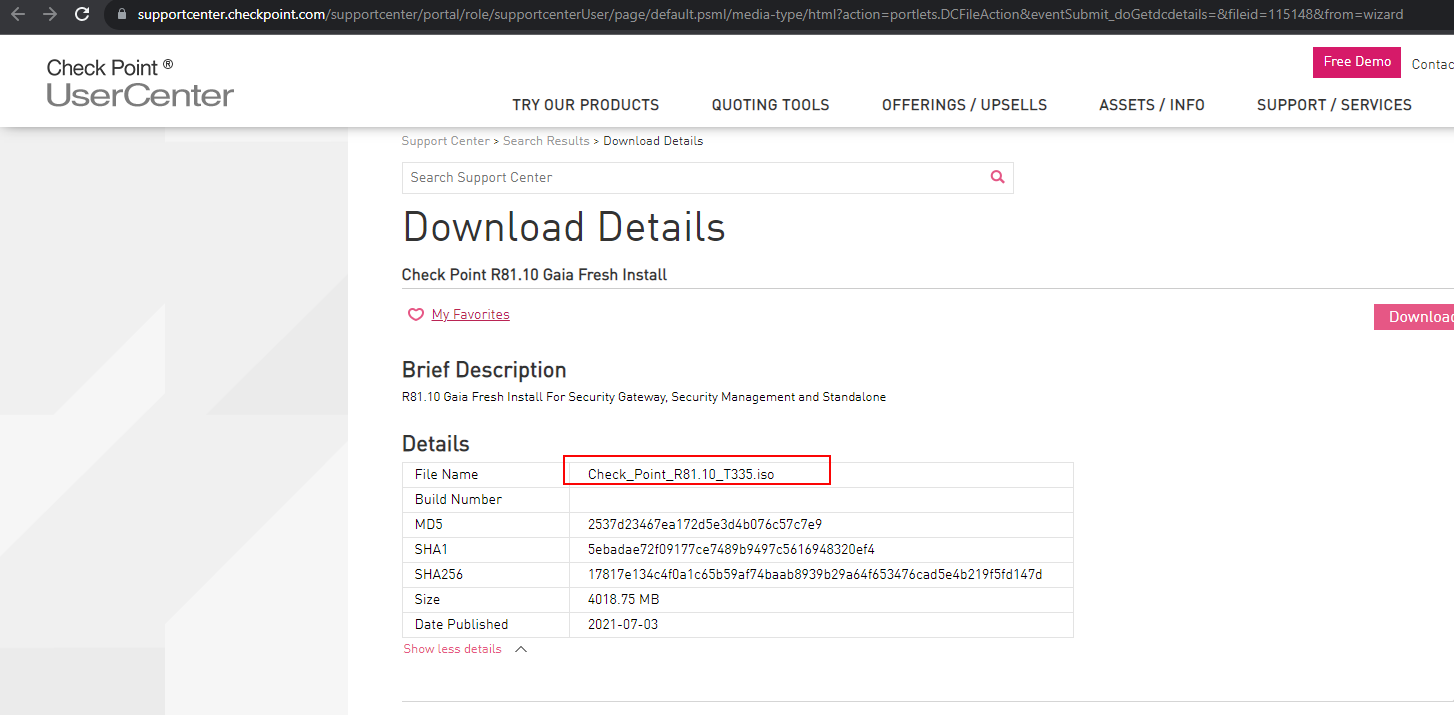Open ASSETS / INFO menu
Screen dimensions: 1454x715
[x=1151, y=105]
